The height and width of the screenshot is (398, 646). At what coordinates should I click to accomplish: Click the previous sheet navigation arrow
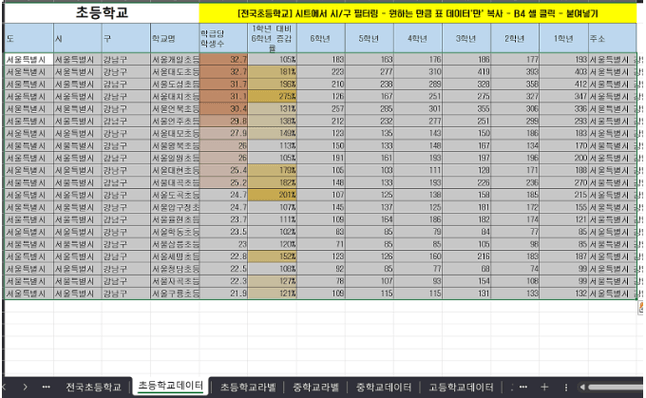(4, 387)
